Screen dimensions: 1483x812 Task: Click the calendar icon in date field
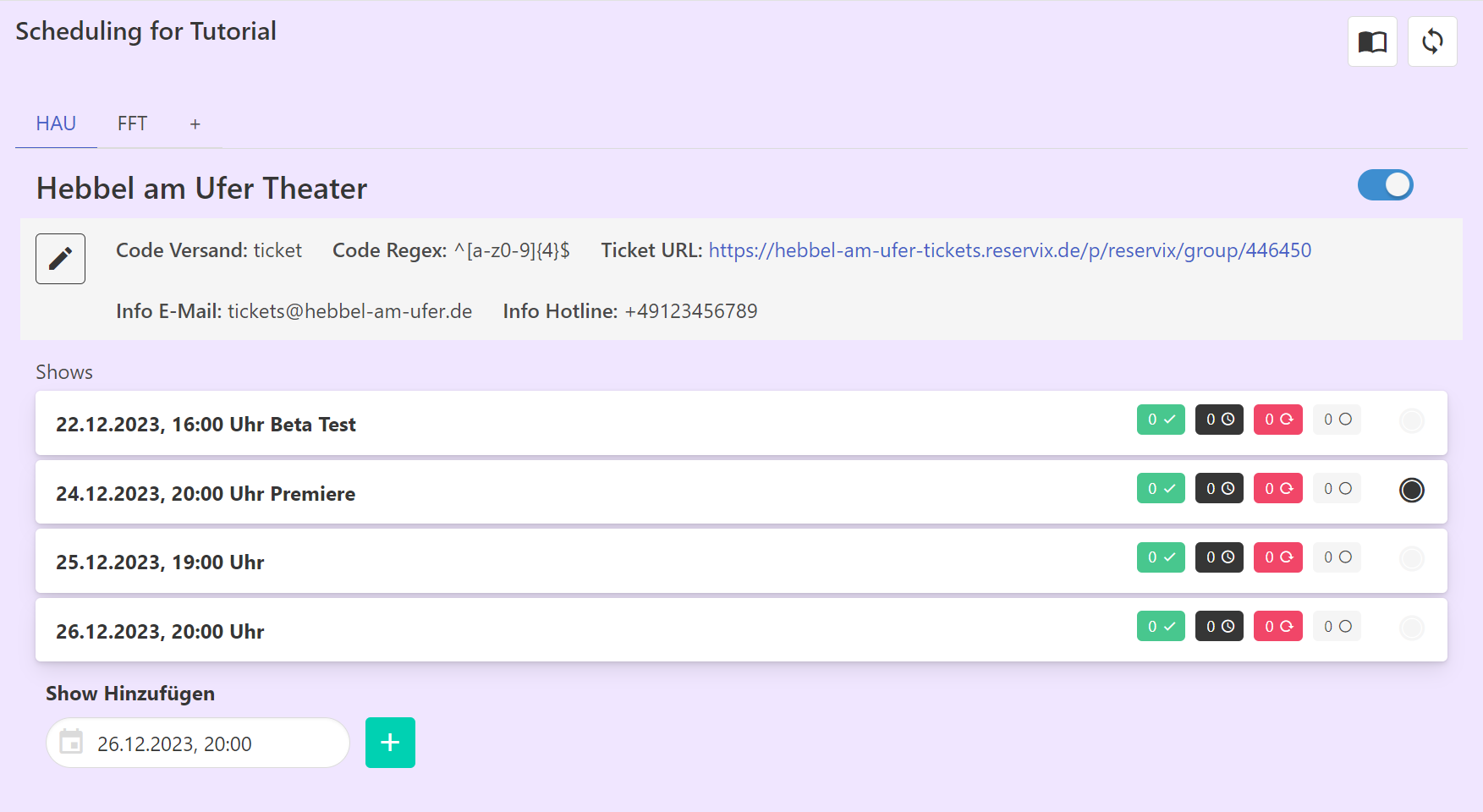click(71, 743)
